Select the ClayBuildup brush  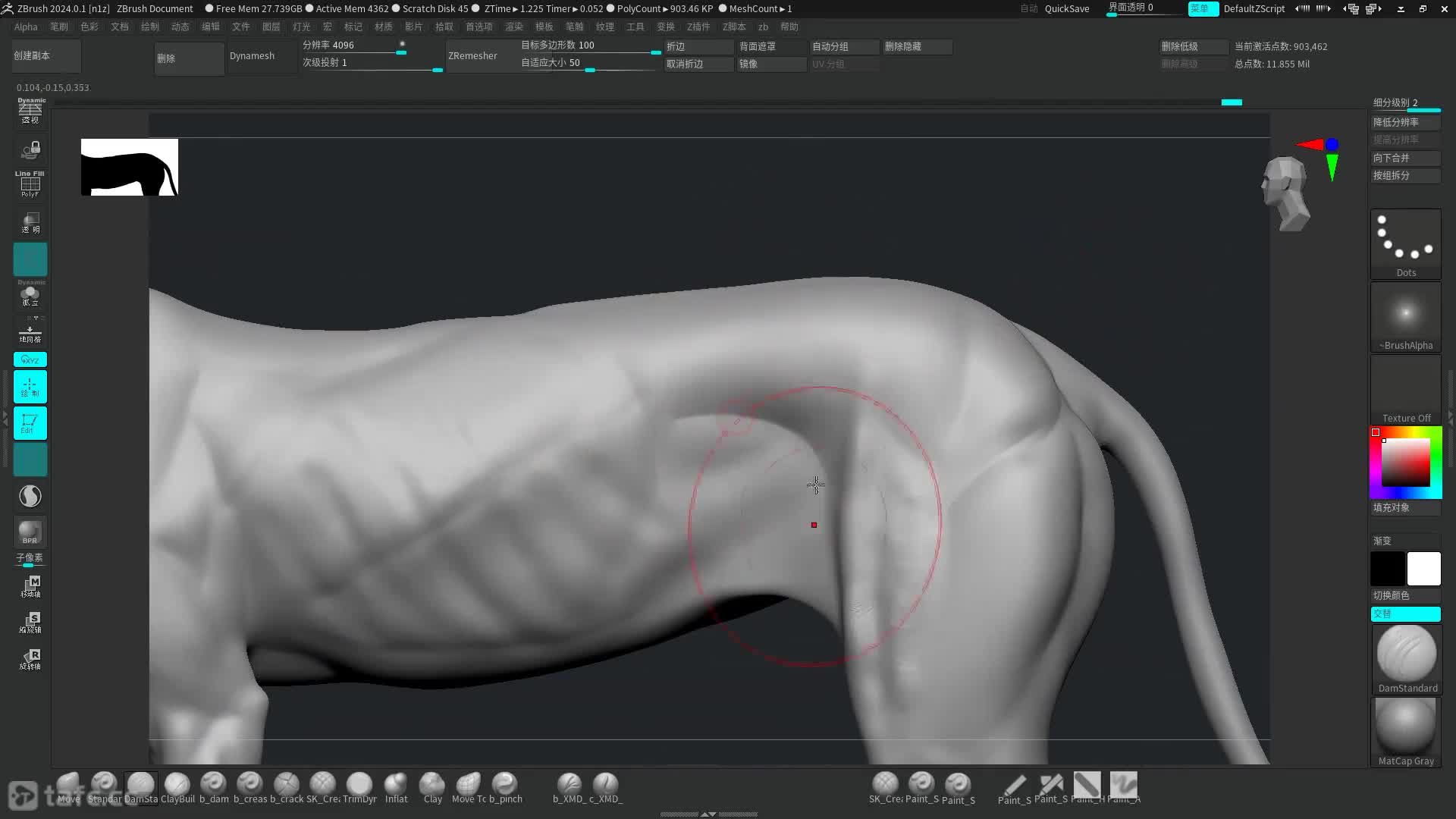pyautogui.click(x=177, y=787)
